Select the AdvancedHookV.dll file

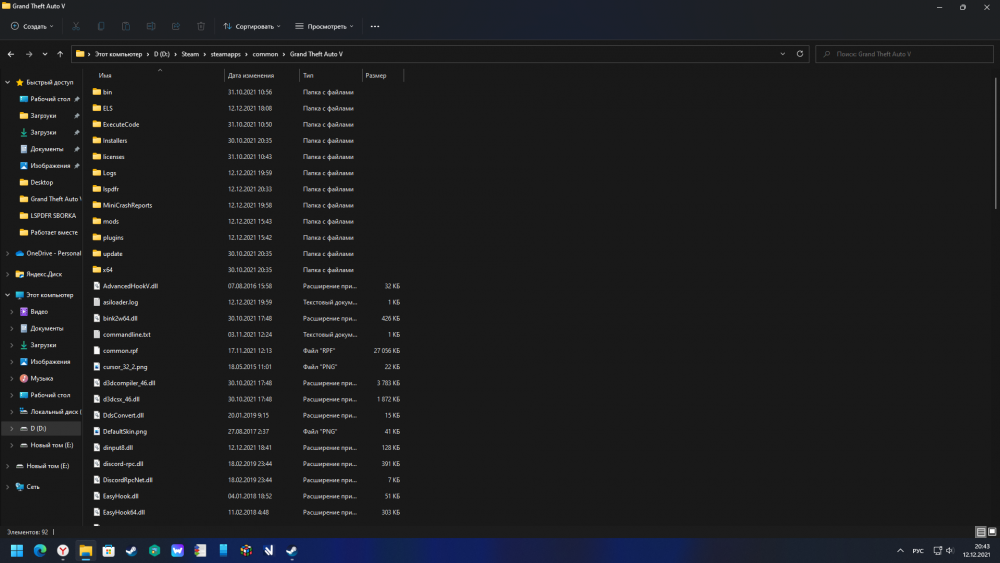point(125,286)
